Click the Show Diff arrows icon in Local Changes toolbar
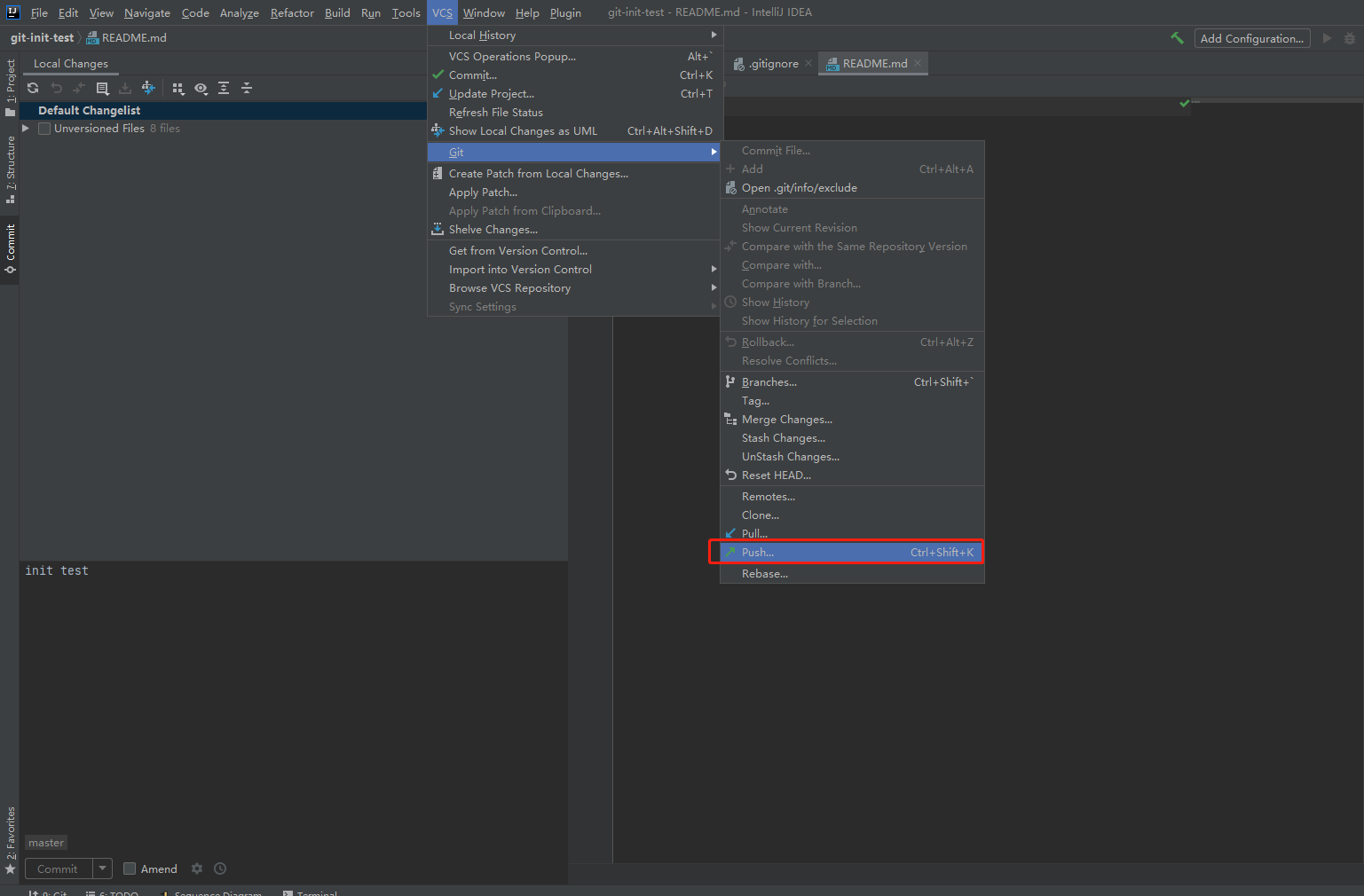1364x896 pixels. (79, 88)
